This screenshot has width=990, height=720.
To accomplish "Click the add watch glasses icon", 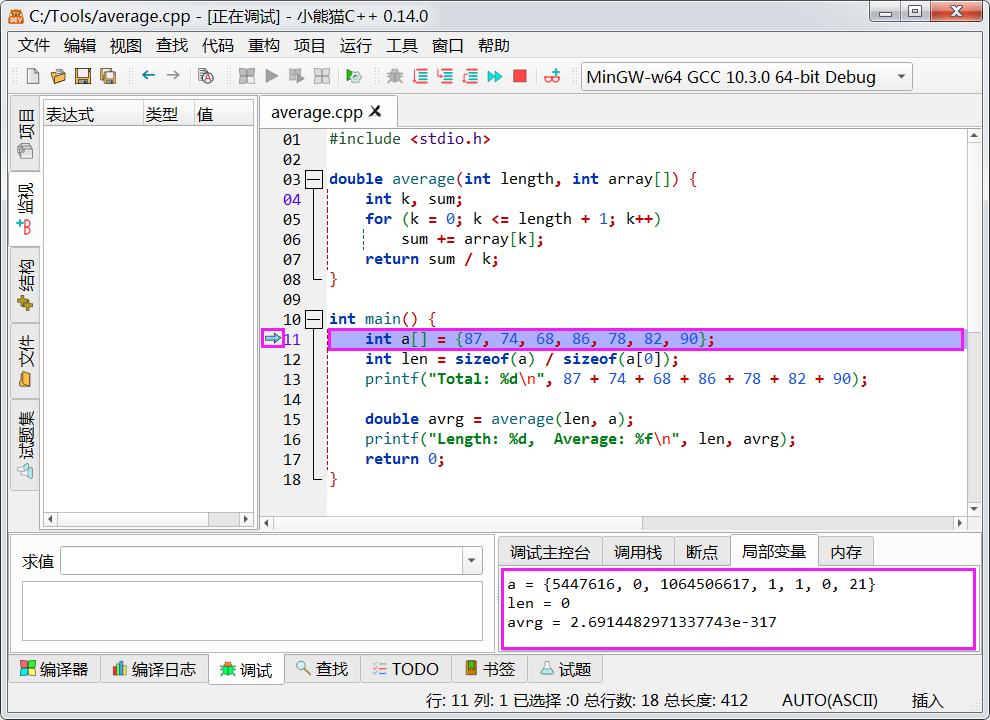I will click(552, 76).
